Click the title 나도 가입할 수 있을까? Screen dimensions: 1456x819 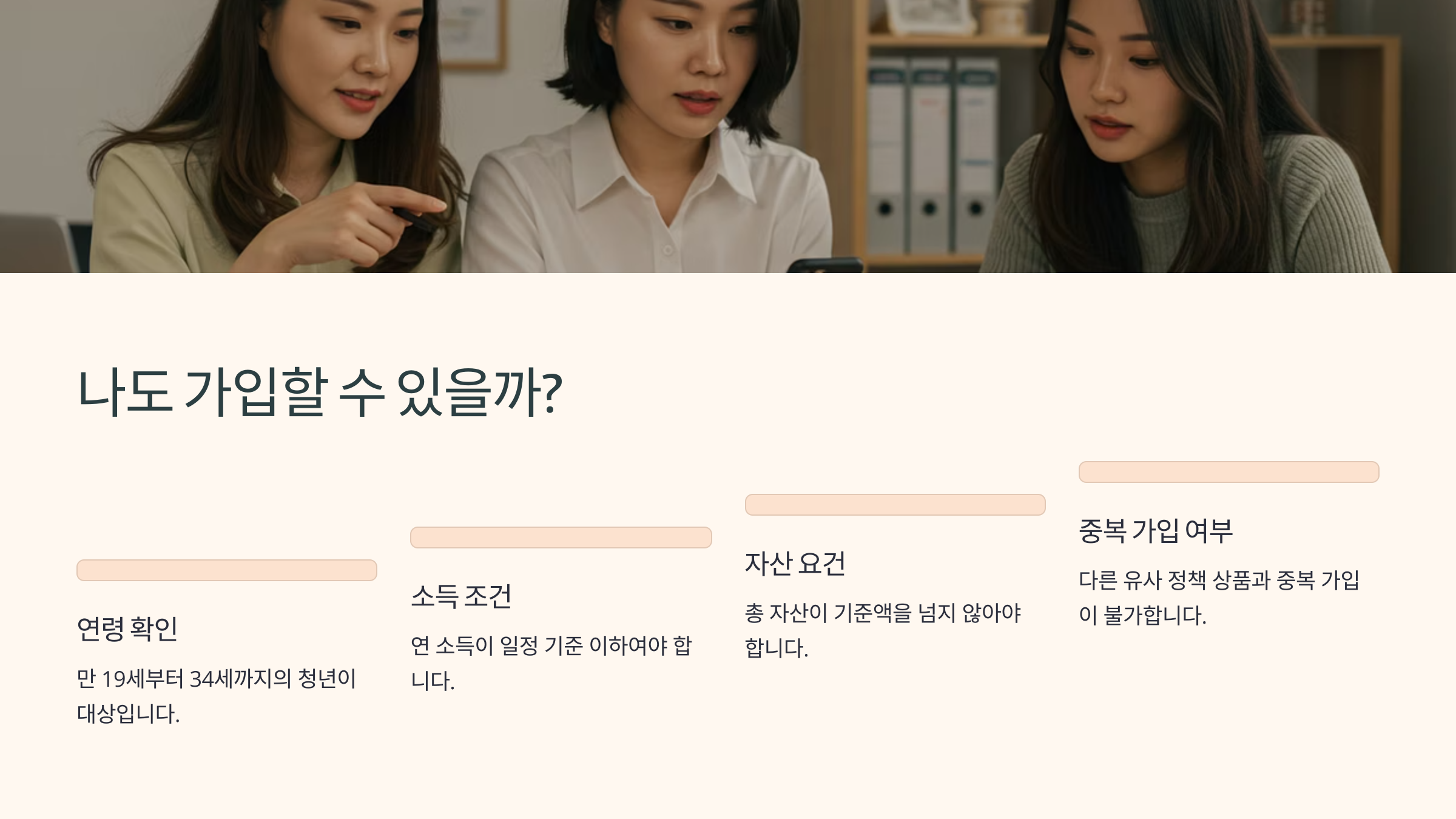[x=320, y=392]
